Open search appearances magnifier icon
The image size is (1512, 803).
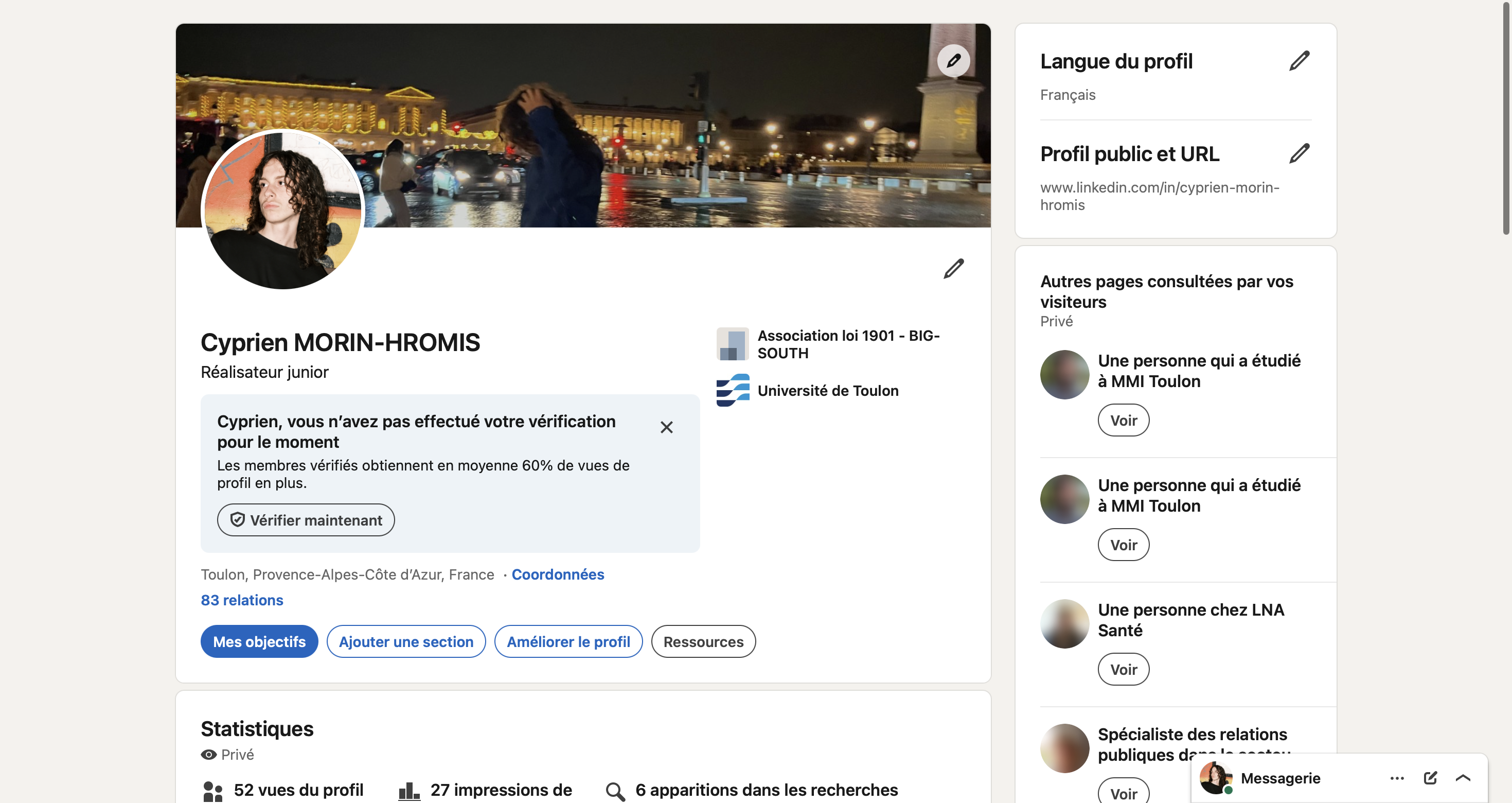(615, 792)
